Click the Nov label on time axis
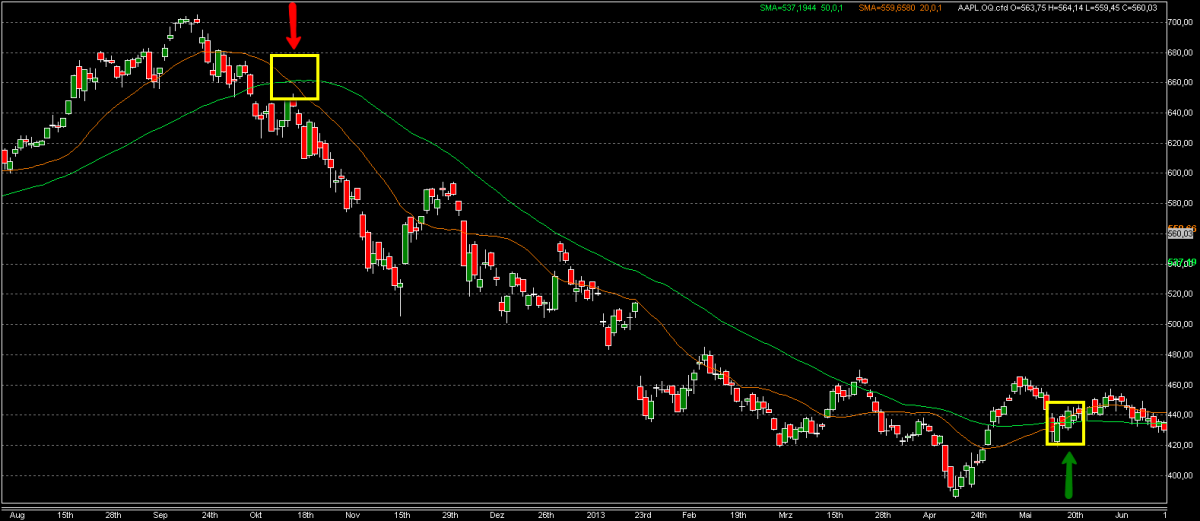1200x521 pixels. [x=351, y=515]
